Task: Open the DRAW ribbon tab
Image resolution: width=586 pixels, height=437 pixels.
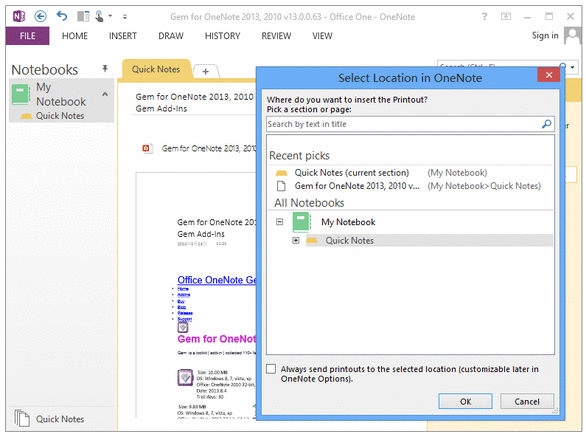Action: coord(171,36)
